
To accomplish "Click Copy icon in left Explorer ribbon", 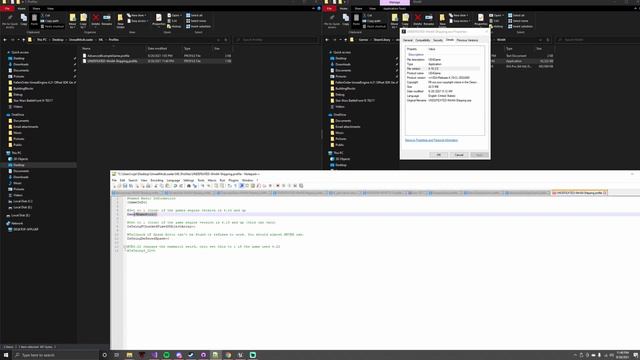I will coord(24,20).
